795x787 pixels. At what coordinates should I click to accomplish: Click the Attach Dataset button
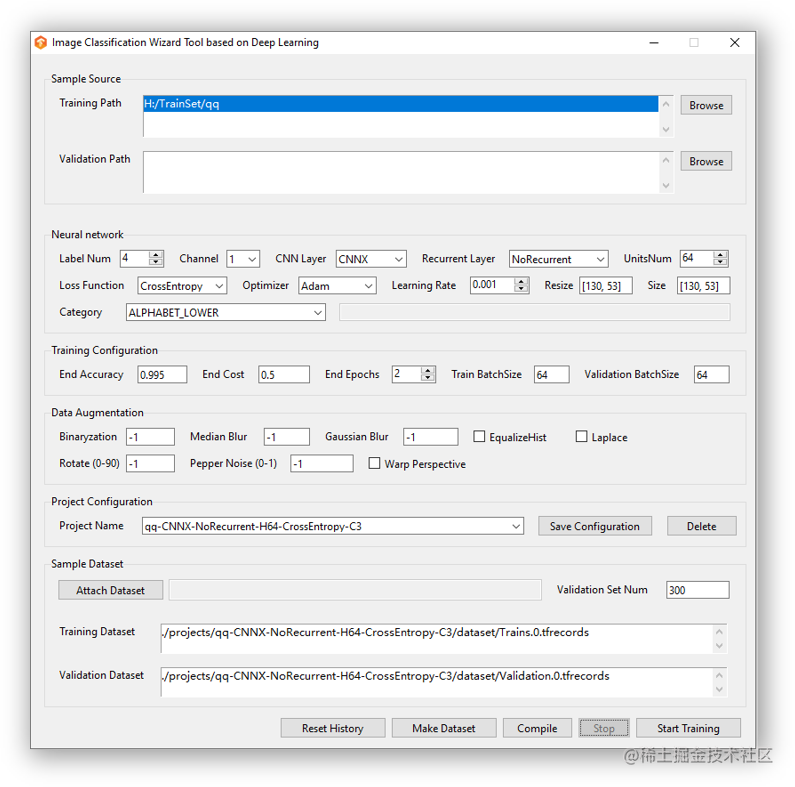(x=111, y=590)
